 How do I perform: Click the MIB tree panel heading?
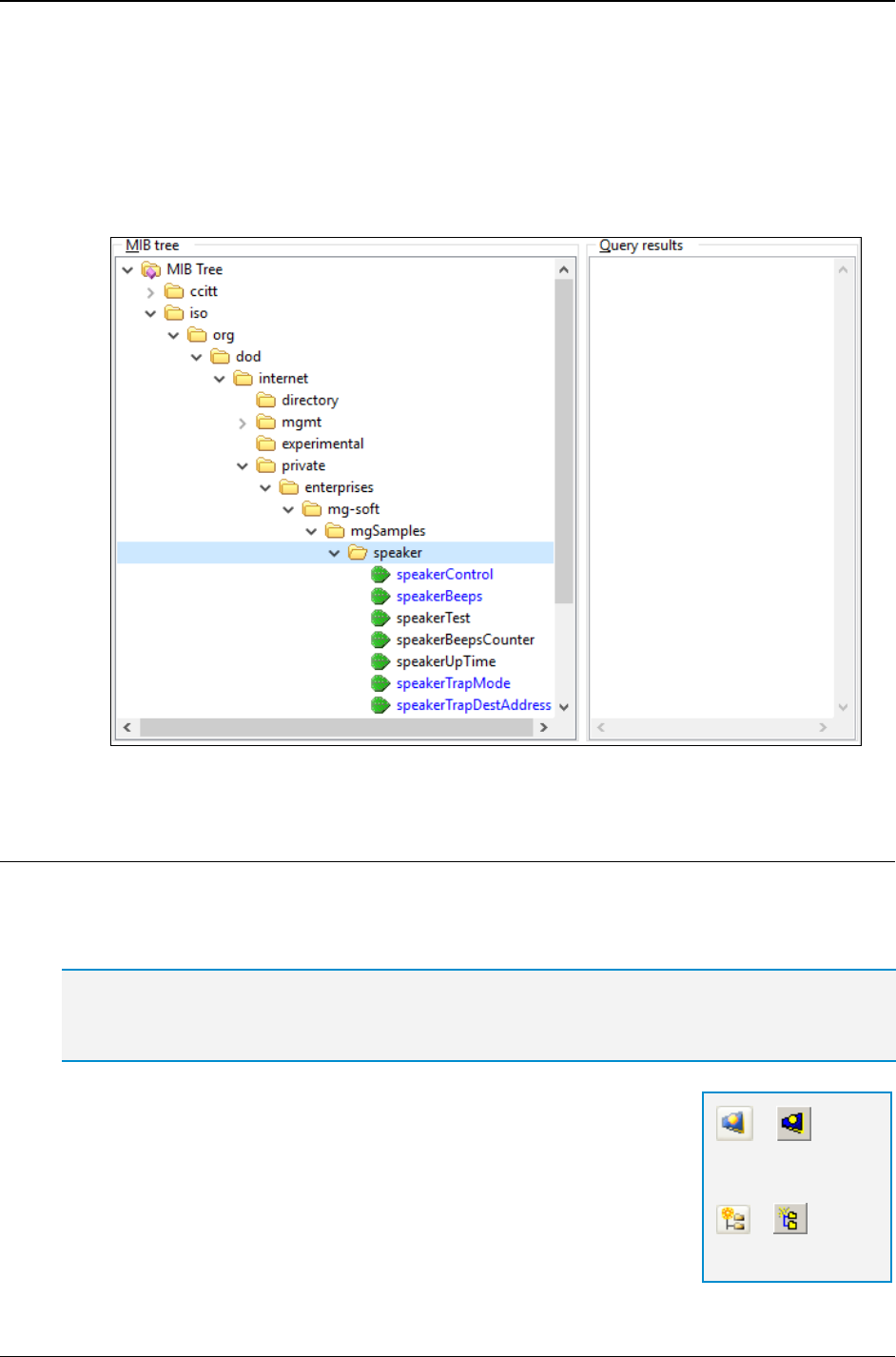pyautogui.click(x=152, y=246)
